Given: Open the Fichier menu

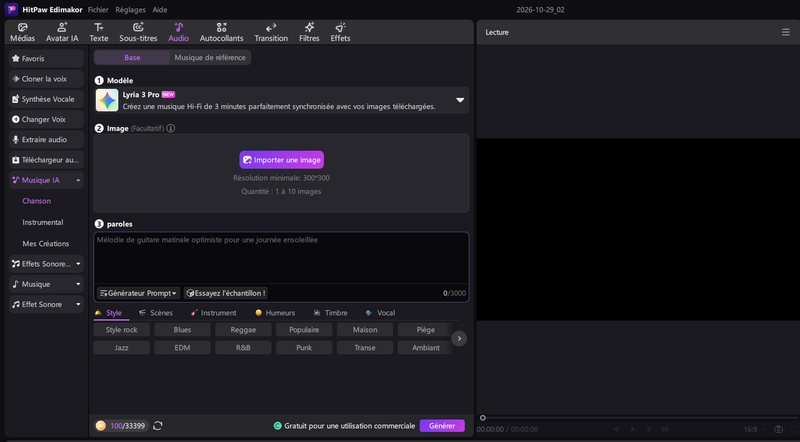Looking at the screenshot, I should pos(98,10).
